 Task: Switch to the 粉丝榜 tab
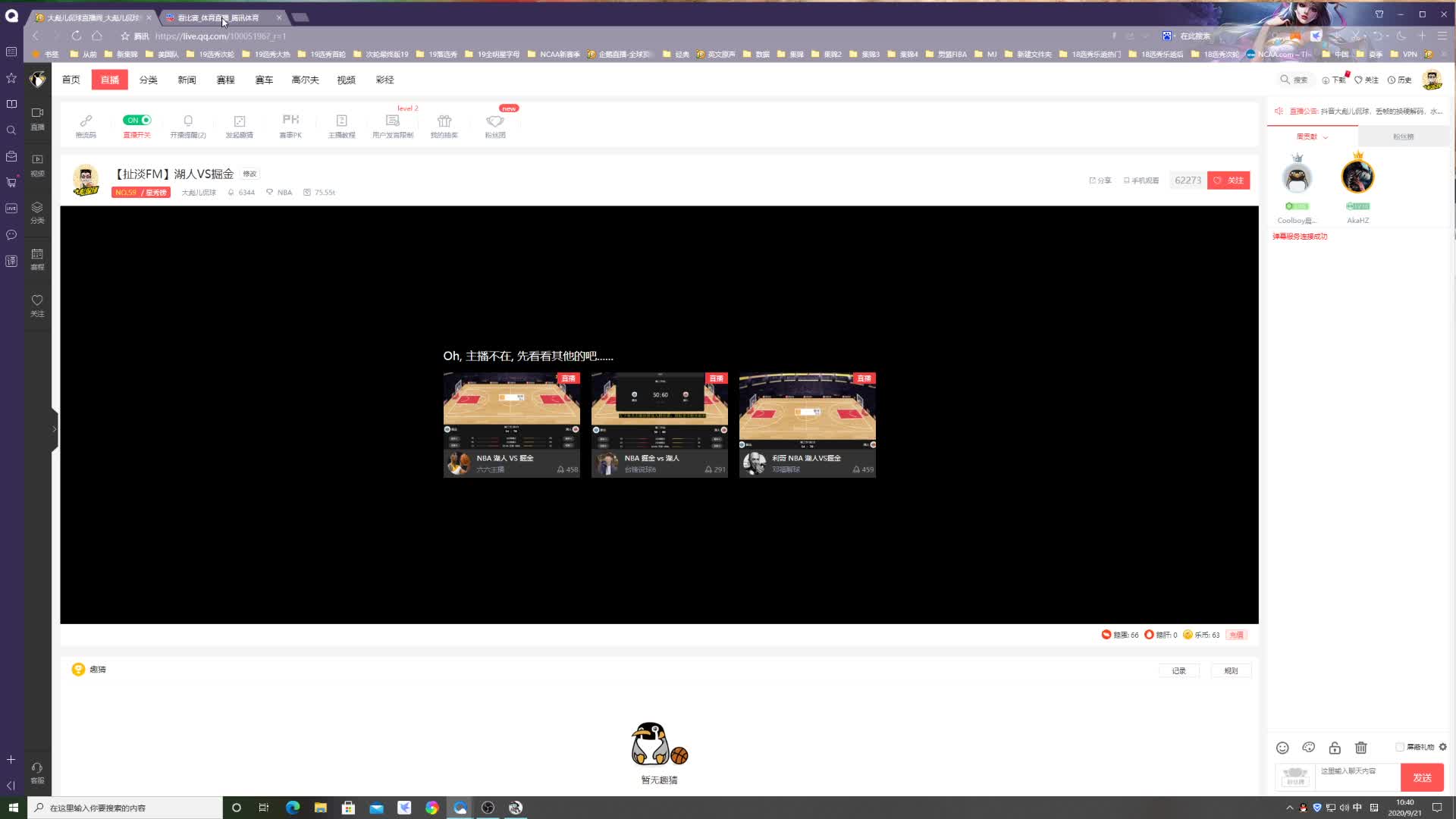point(1403,136)
